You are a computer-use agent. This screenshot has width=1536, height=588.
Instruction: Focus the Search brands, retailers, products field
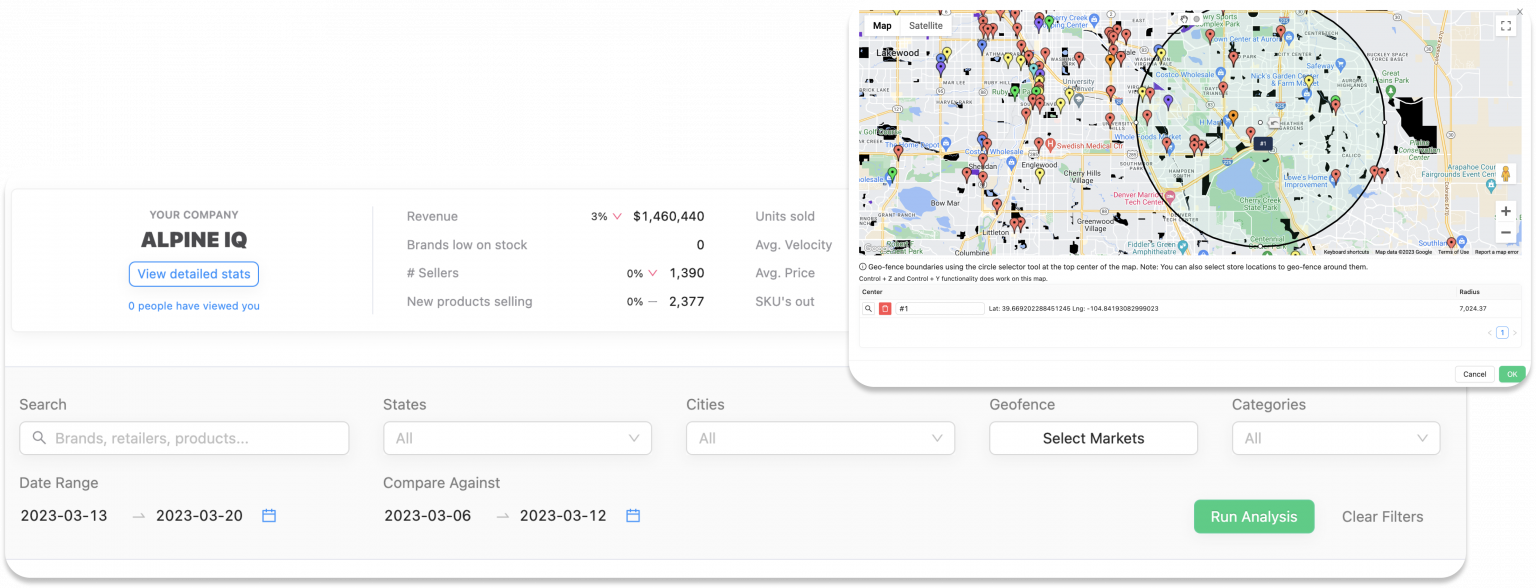pyautogui.click(x=184, y=438)
